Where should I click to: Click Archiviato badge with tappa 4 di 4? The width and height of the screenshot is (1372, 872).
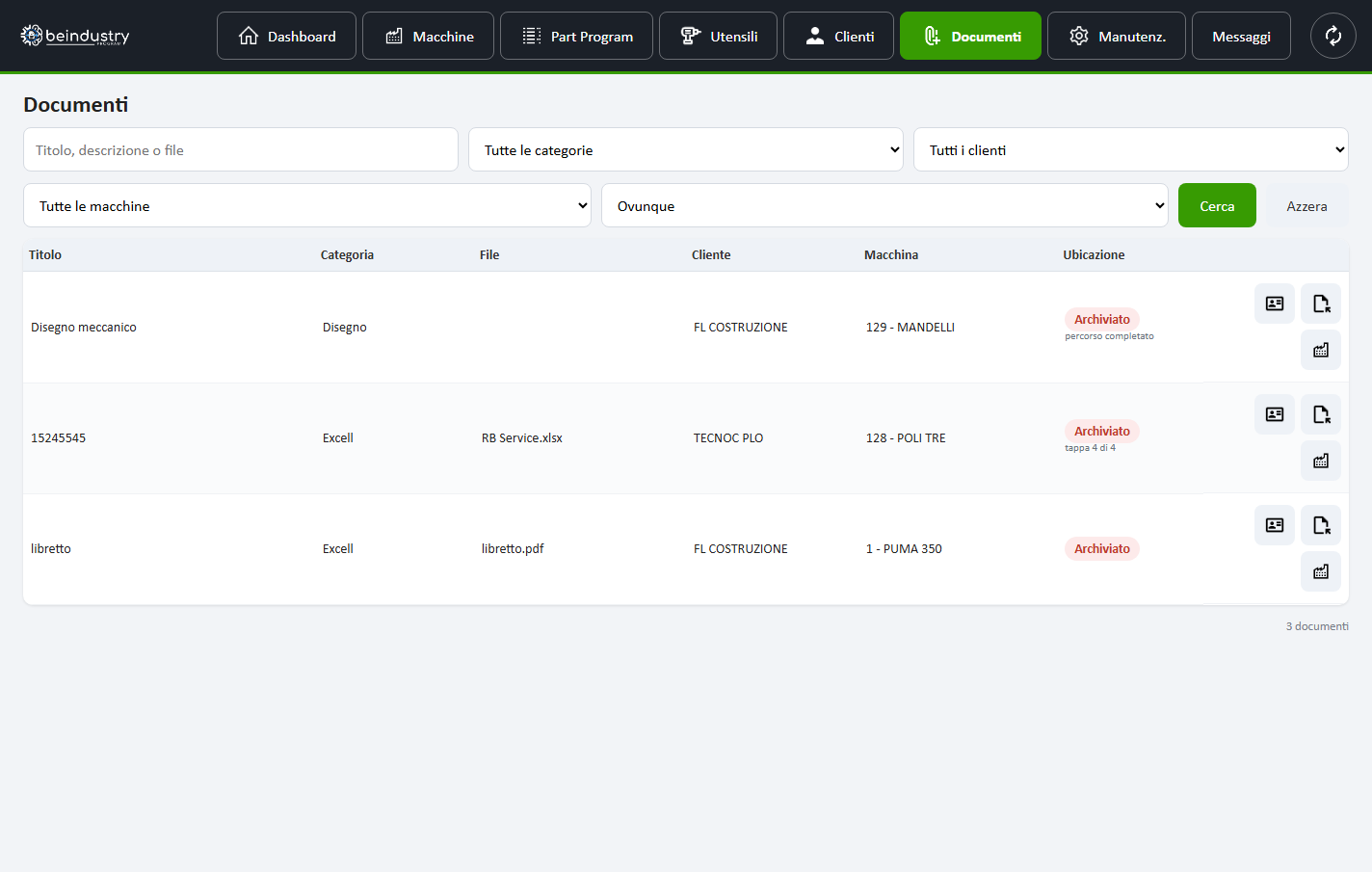(1102, 431)
